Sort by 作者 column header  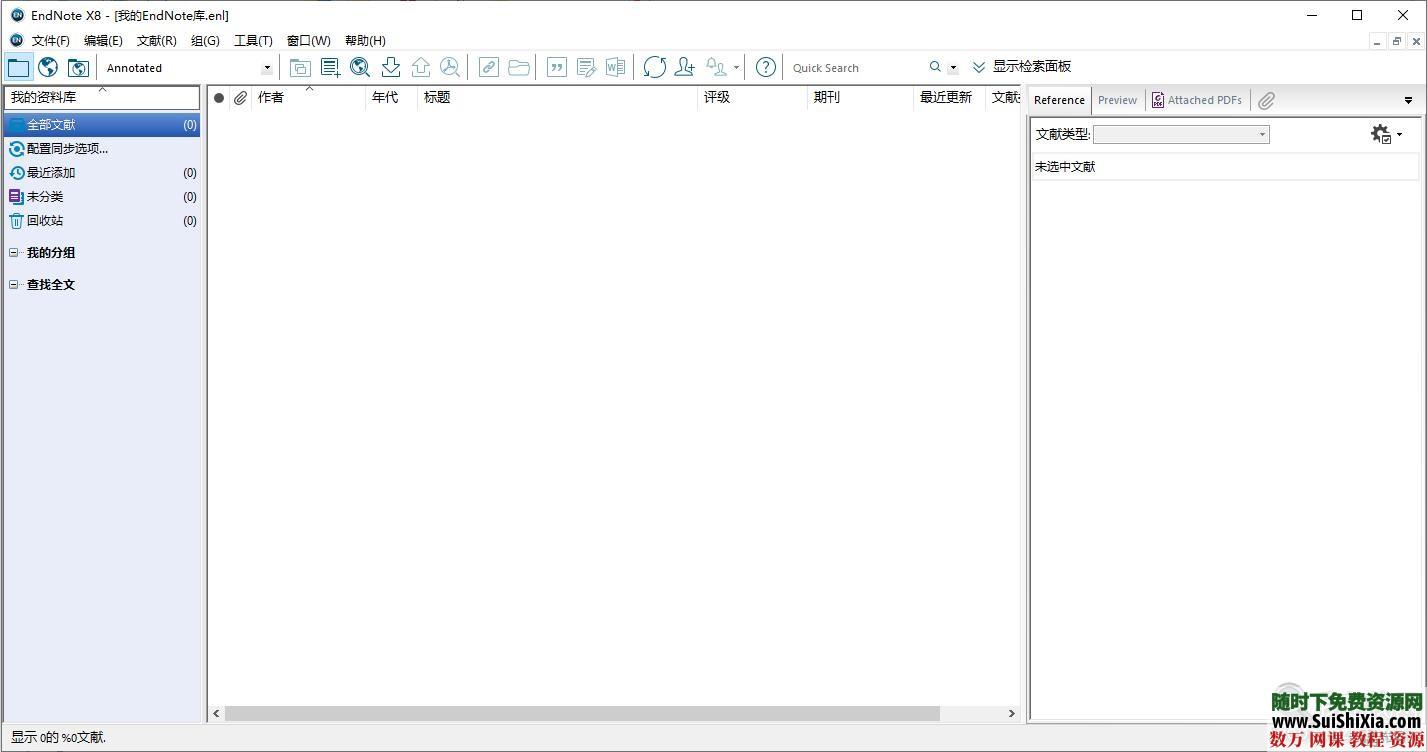pos(308,97)
